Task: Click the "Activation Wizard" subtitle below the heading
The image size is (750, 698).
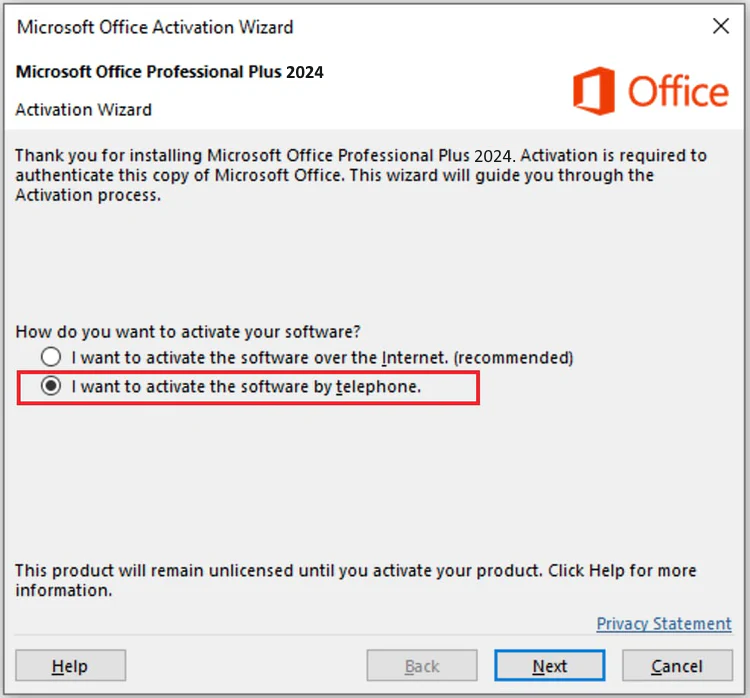Action: pos(84,109)
